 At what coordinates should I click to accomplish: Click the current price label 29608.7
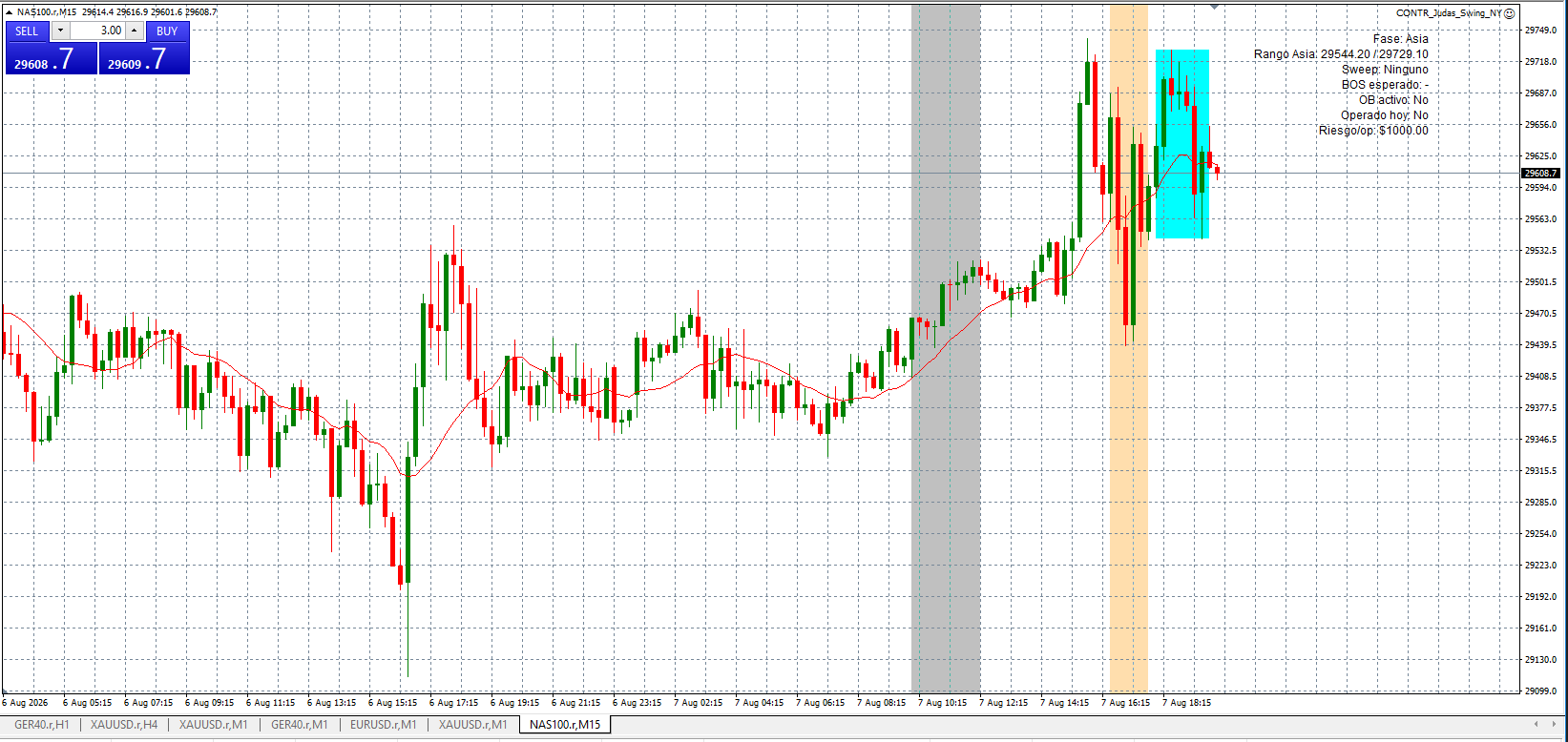tap(1540, 174)
